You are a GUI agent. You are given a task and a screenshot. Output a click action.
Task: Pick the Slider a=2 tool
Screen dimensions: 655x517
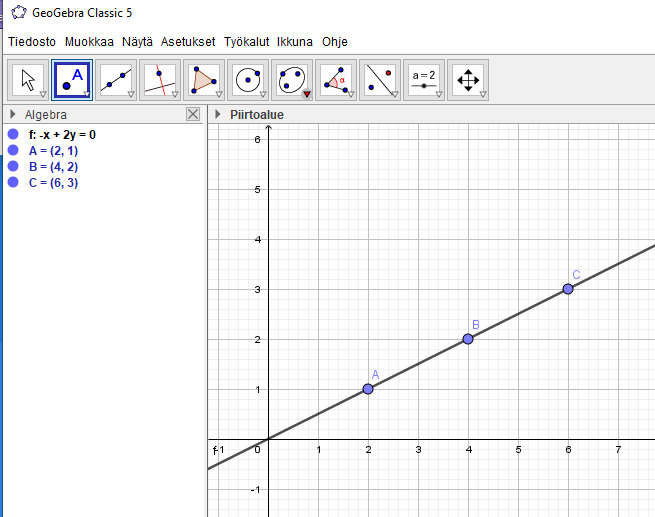pyautogui.click(x=424, y=79)
